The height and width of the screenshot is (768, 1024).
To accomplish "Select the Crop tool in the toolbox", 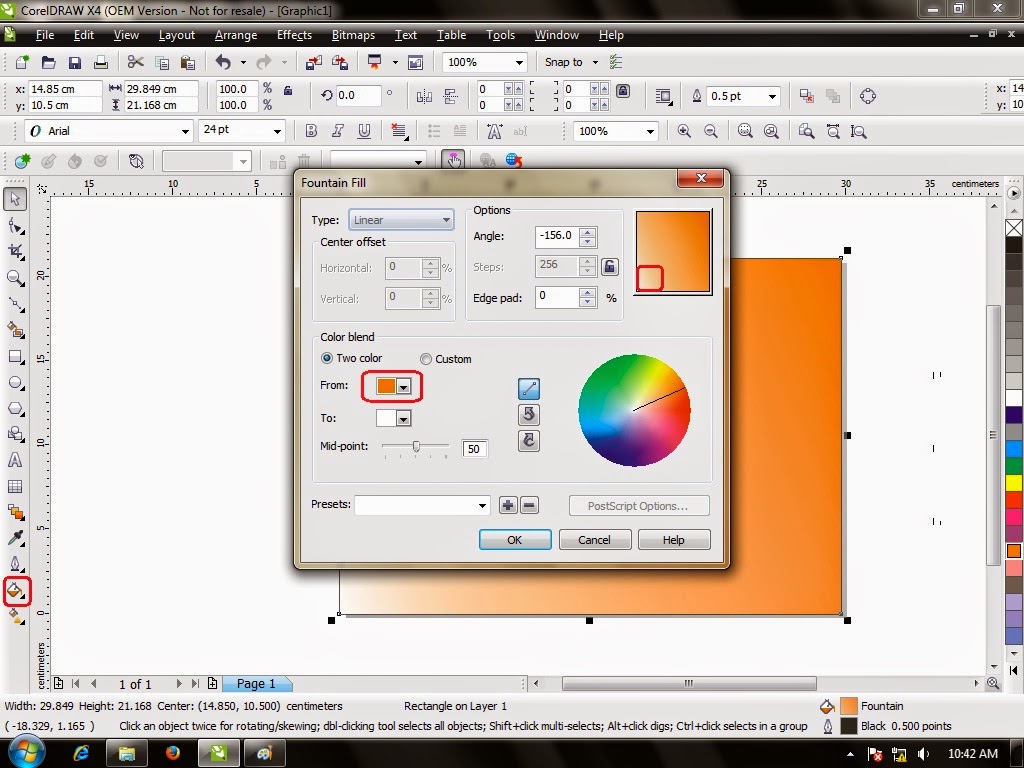I will point(16,252).
